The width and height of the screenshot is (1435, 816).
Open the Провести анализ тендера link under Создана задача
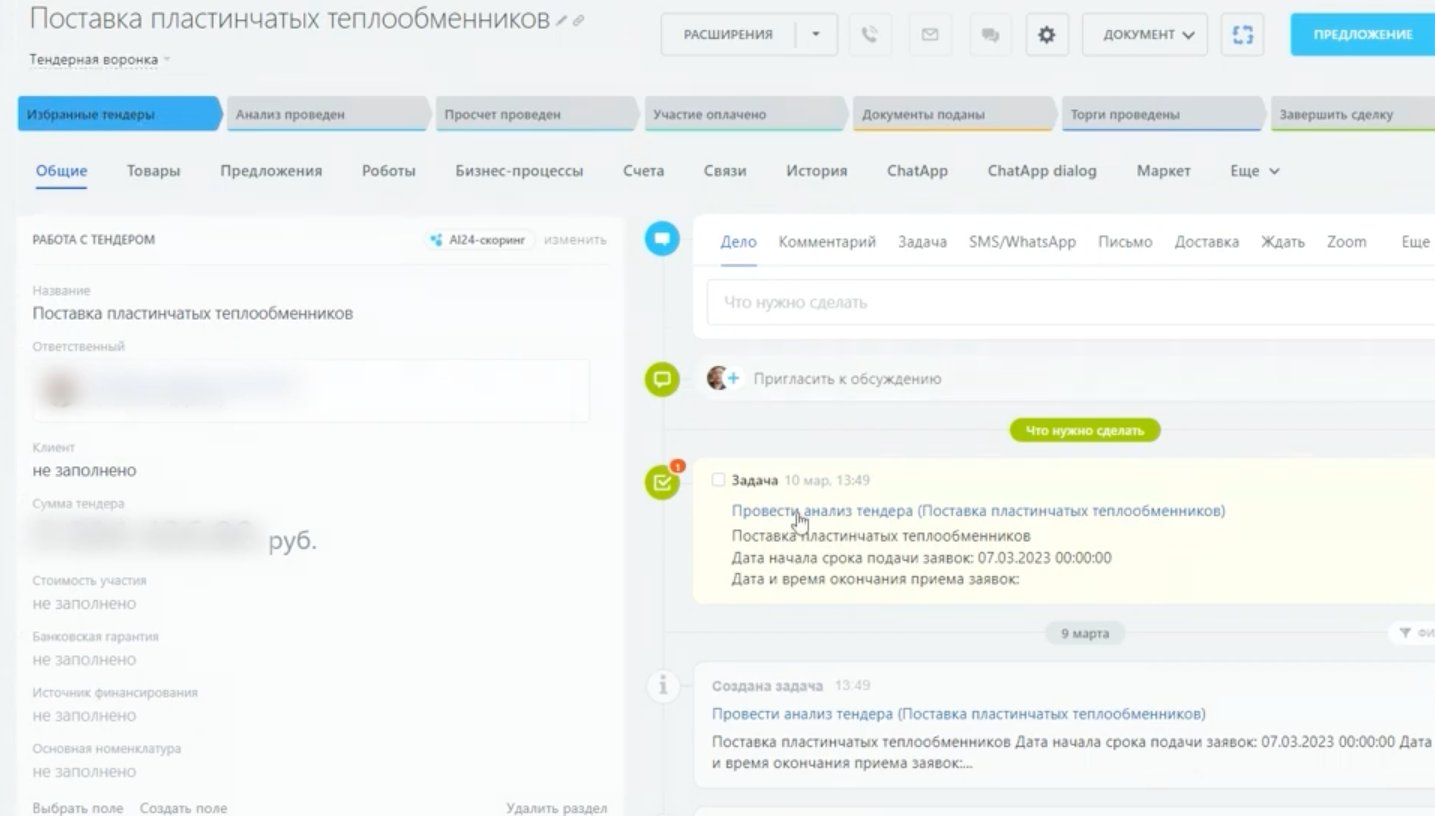[958, 714]
